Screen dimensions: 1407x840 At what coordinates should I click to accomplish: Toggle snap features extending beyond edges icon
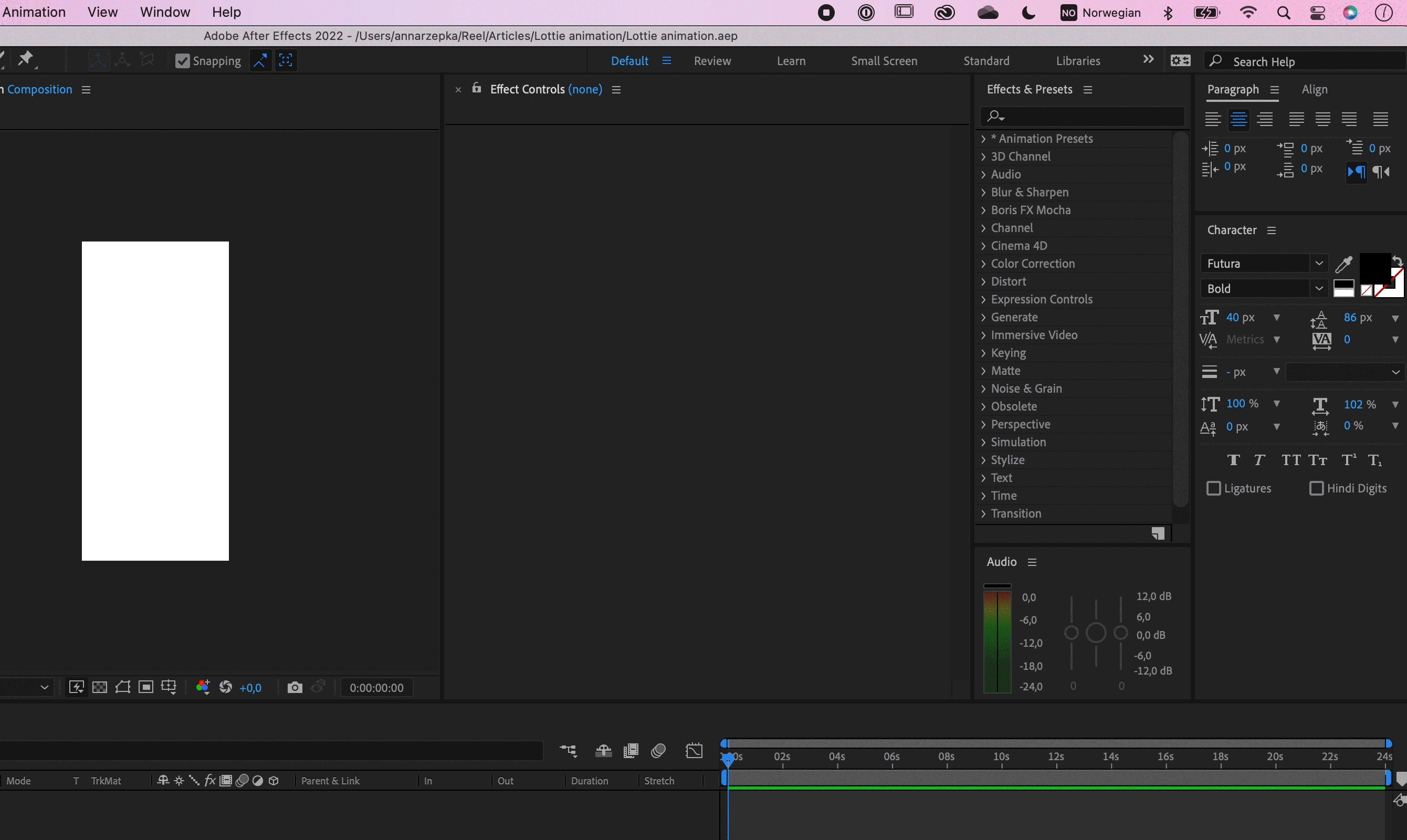[260, 60]
